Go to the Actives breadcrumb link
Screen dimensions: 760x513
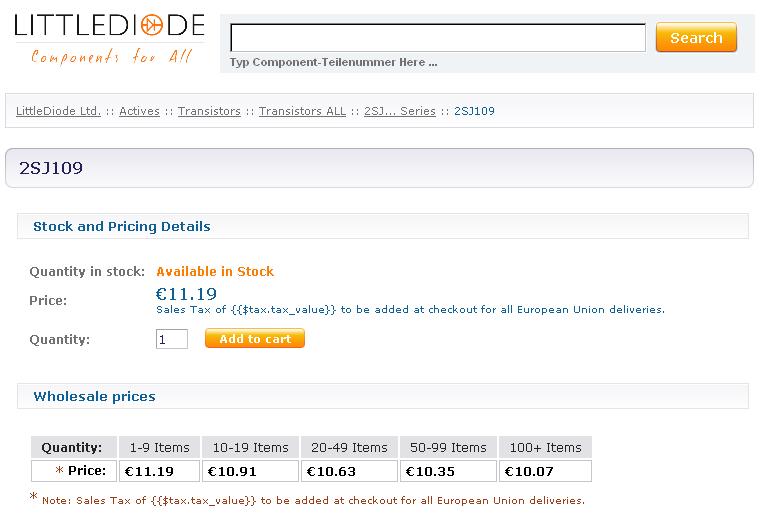[x=139, y=111]
